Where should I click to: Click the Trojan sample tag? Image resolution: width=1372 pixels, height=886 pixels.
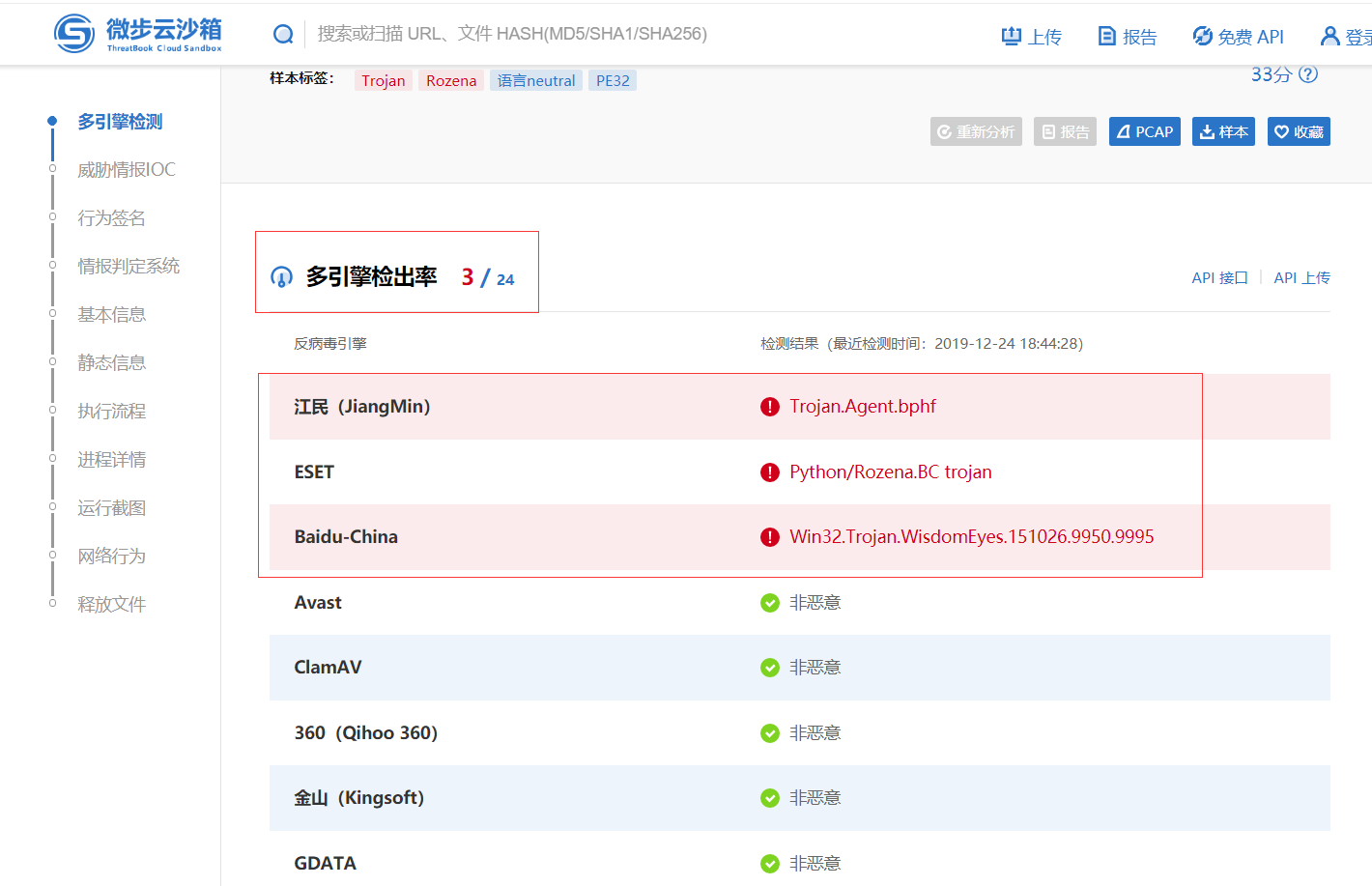tap(384, 80)
